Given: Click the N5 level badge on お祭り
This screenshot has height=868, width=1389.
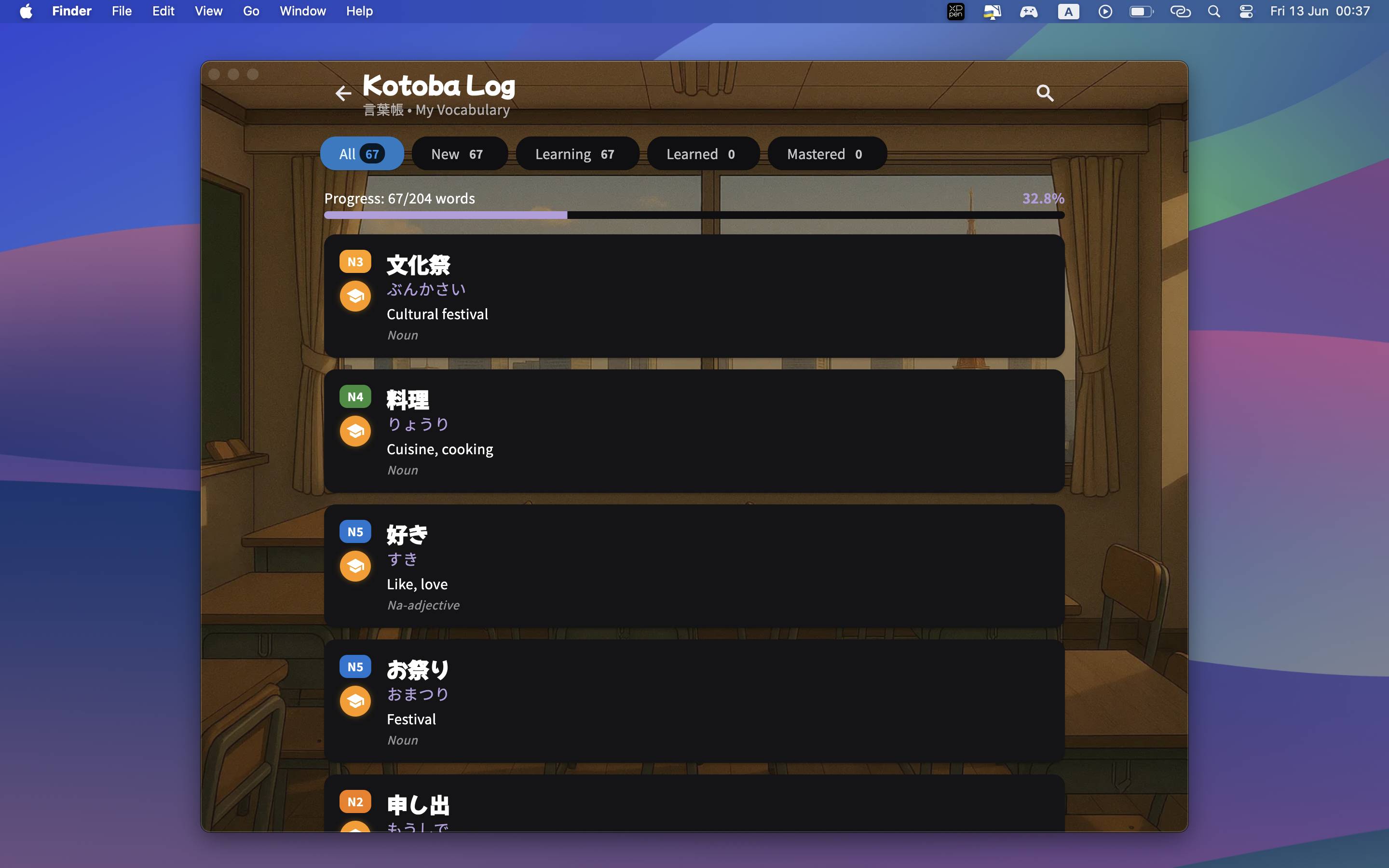Looking at the screenshot, I should pyautogui.click(x=355, y=666).
